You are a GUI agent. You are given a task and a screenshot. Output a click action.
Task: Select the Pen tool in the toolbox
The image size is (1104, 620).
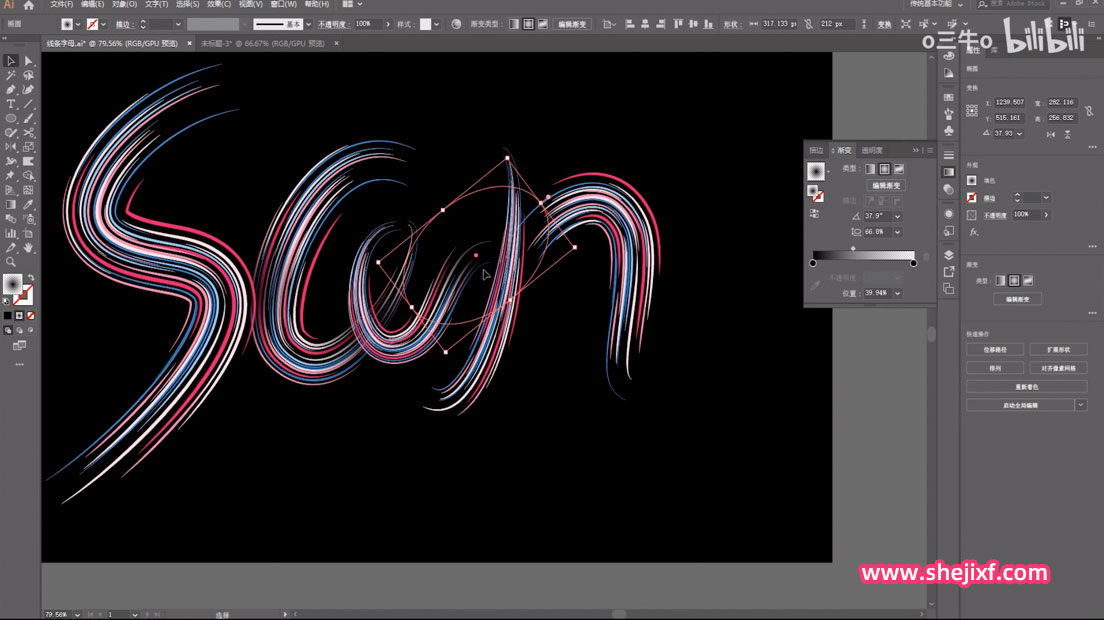click(11, 89)
